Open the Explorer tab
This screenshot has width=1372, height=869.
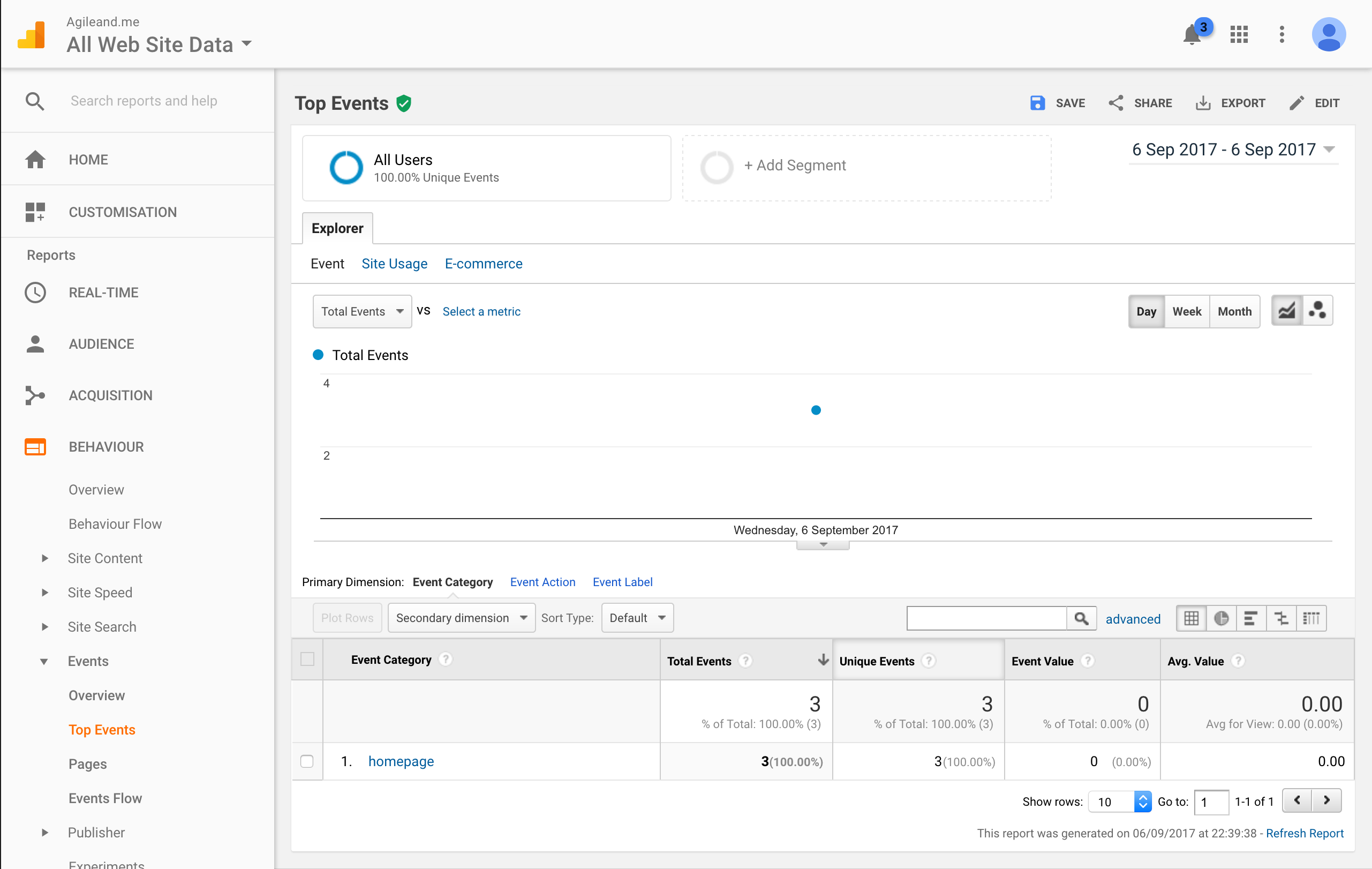(337, 228)
